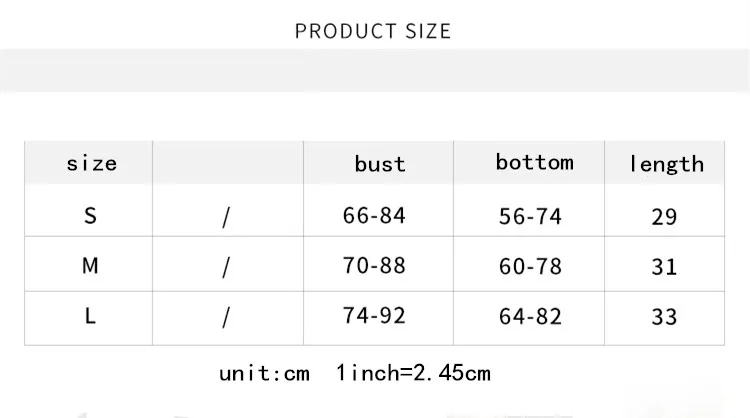Select the 1inch=2.45cm conversion text
The image size is (750, 418).
(414, 374)
